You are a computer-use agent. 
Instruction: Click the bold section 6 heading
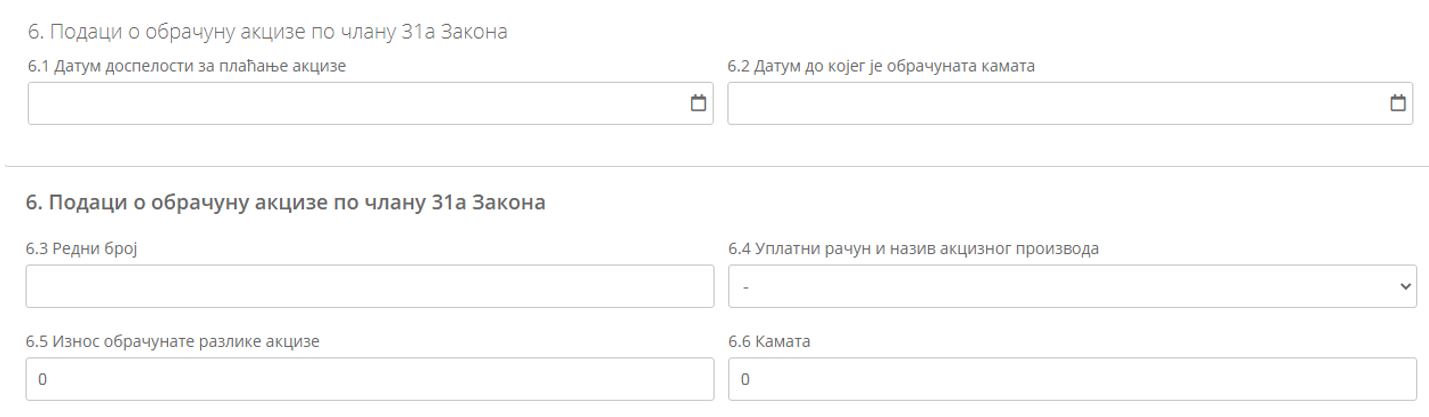286,204
